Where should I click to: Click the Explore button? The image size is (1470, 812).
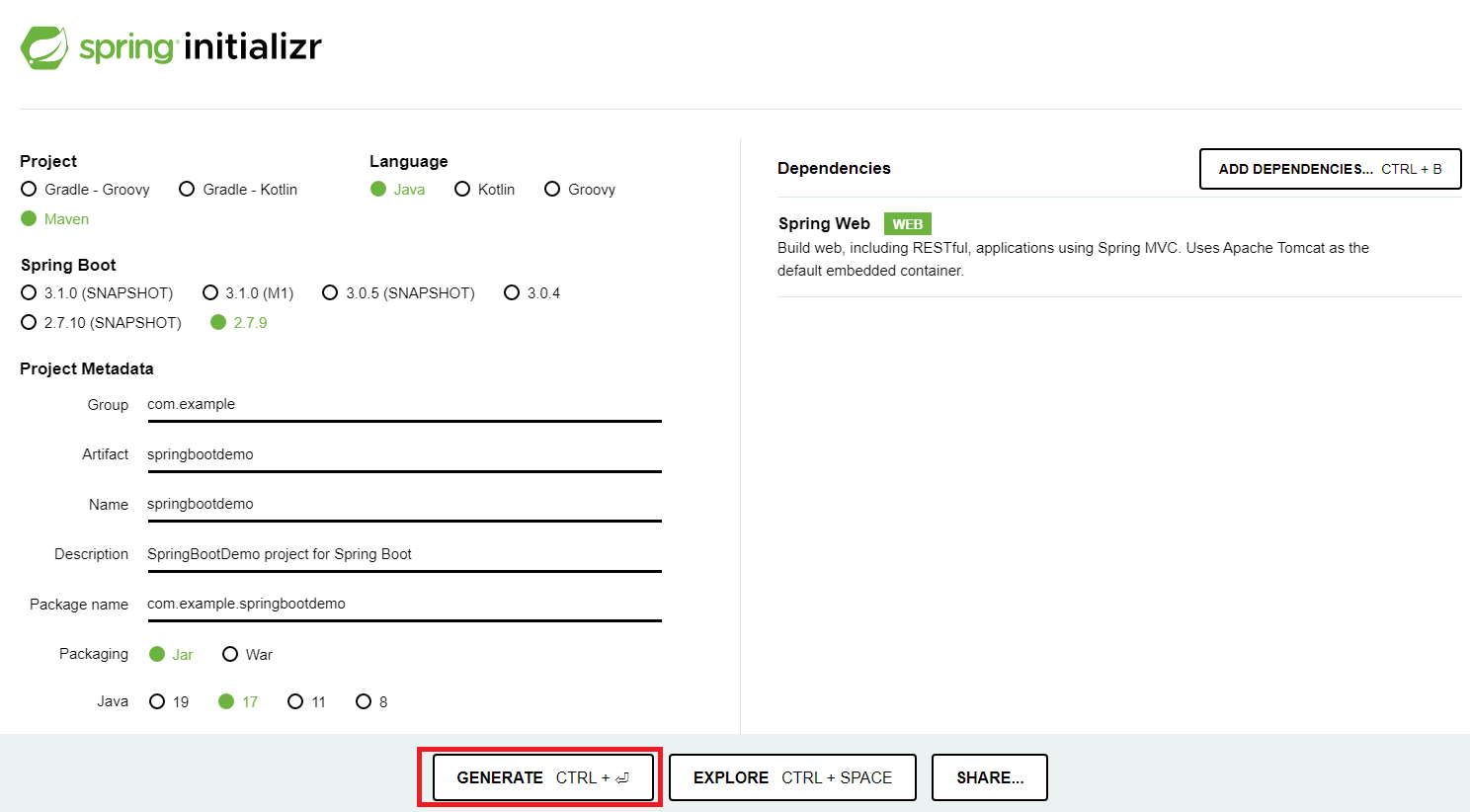point(792,777)
